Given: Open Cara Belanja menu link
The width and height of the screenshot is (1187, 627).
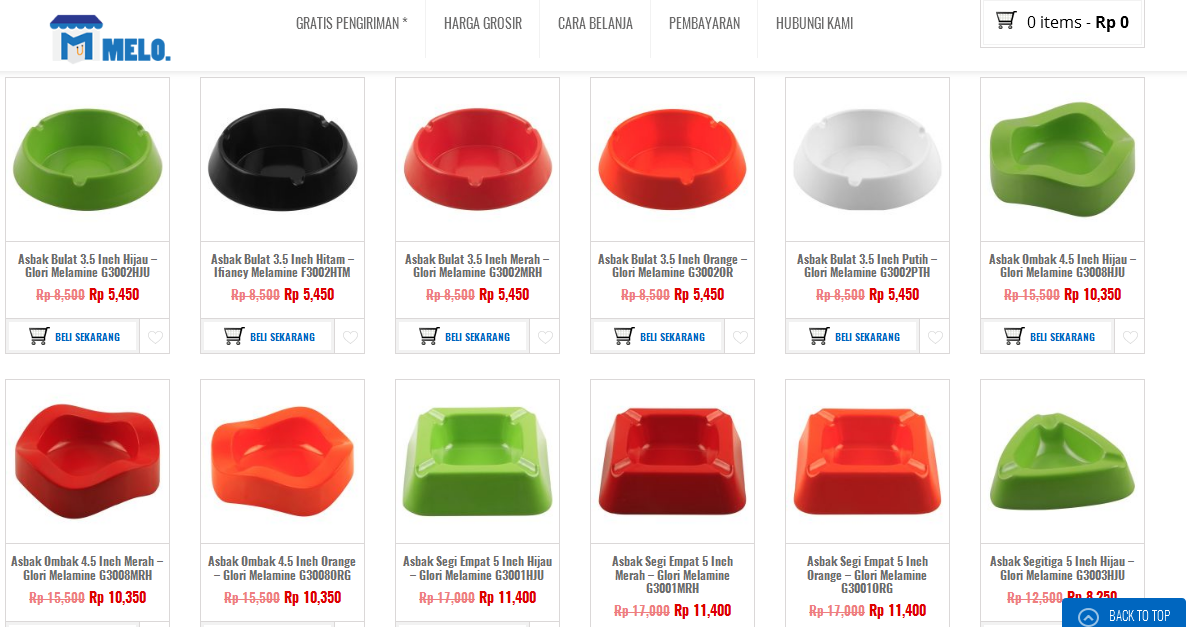Looking at the screenshot, I should tap(595, 23).
